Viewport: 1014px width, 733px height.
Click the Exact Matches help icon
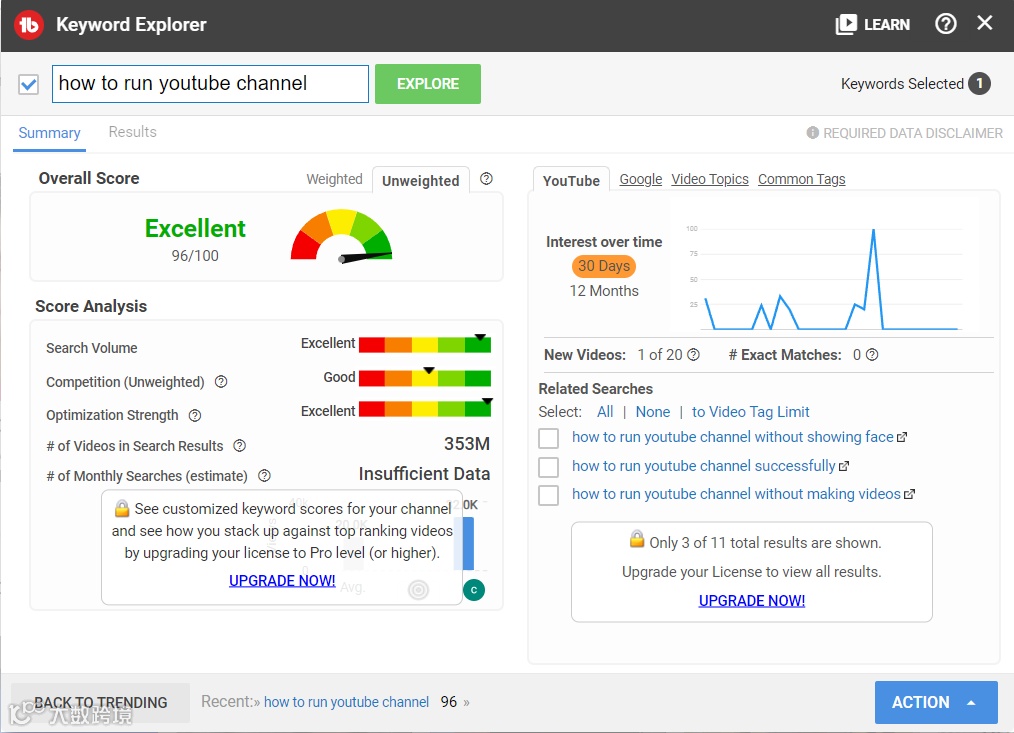(x=872, y=355)
